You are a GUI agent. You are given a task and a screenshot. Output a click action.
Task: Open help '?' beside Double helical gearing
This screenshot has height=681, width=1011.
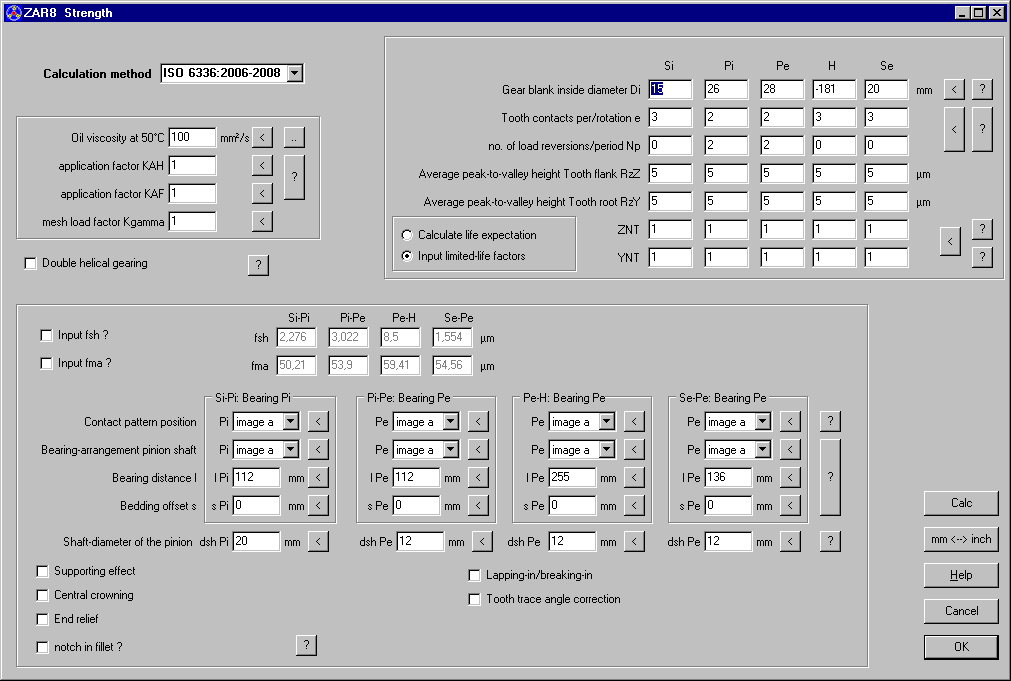[x=258, y=264]
